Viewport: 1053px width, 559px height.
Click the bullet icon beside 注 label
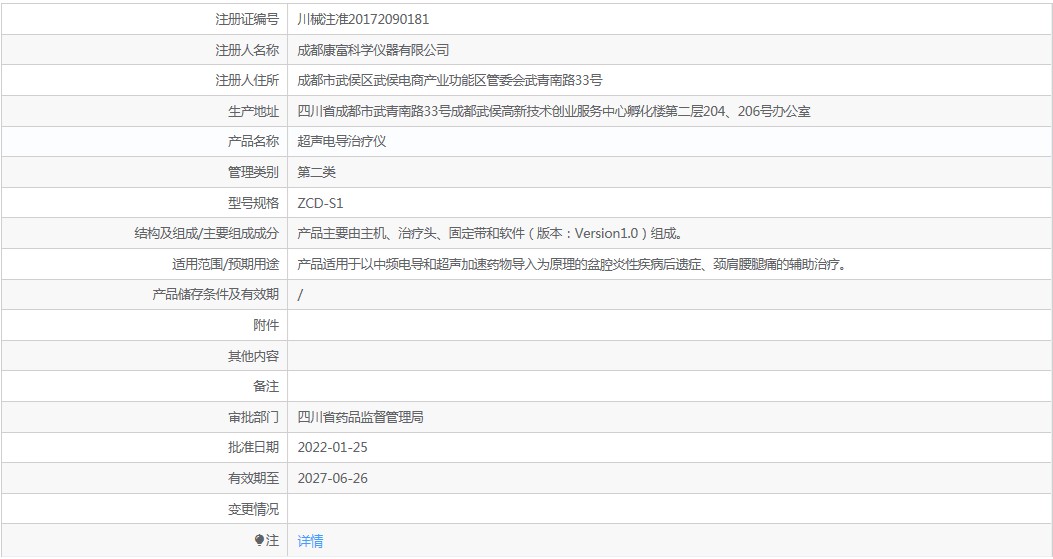tap(259, 540)
